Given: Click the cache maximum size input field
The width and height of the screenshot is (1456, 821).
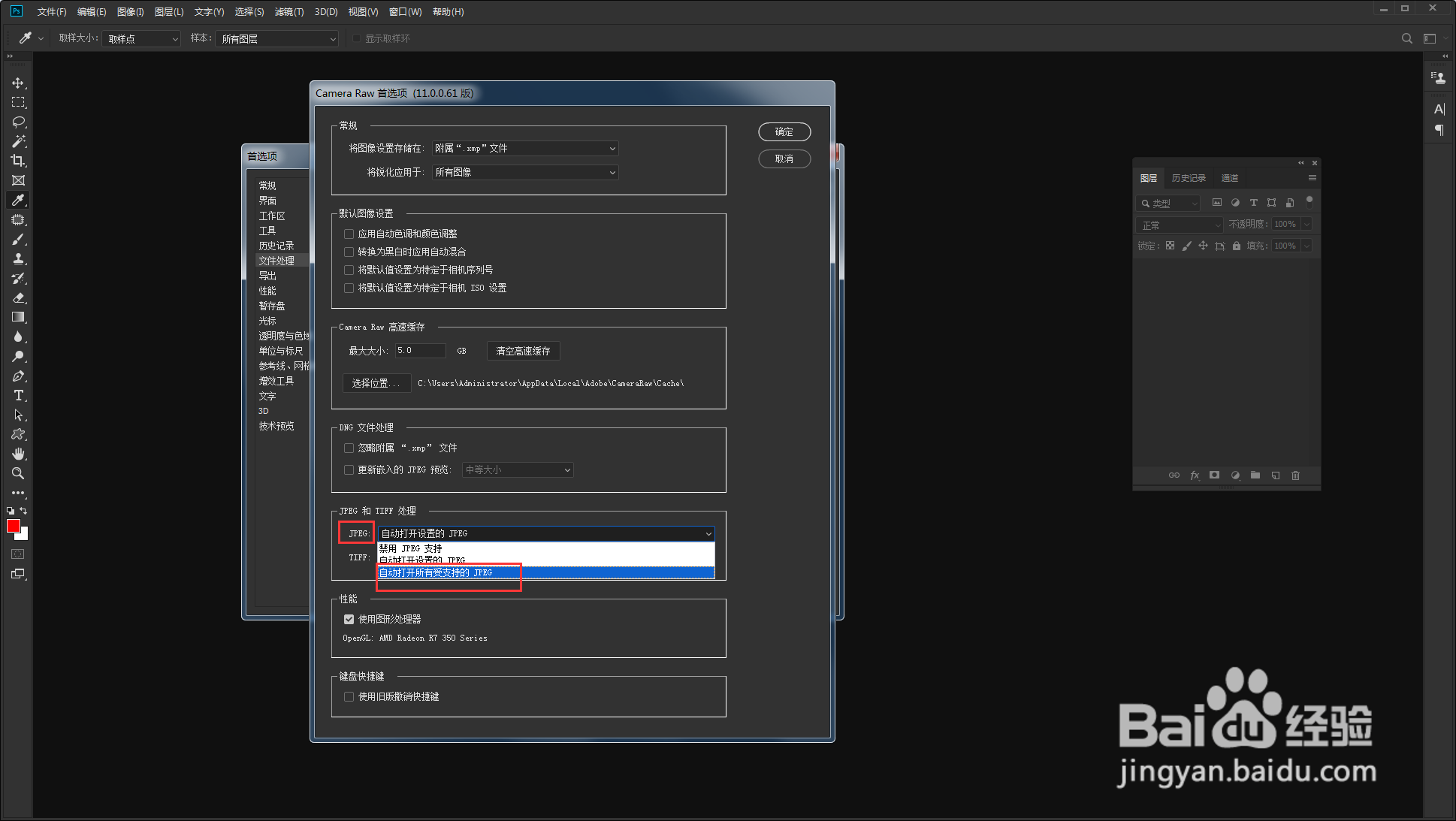Looking at the screenshot, I should click(420, 351).
